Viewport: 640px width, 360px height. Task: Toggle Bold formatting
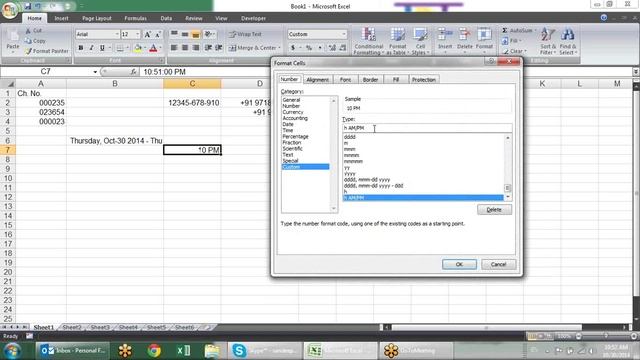coord(81,48)
